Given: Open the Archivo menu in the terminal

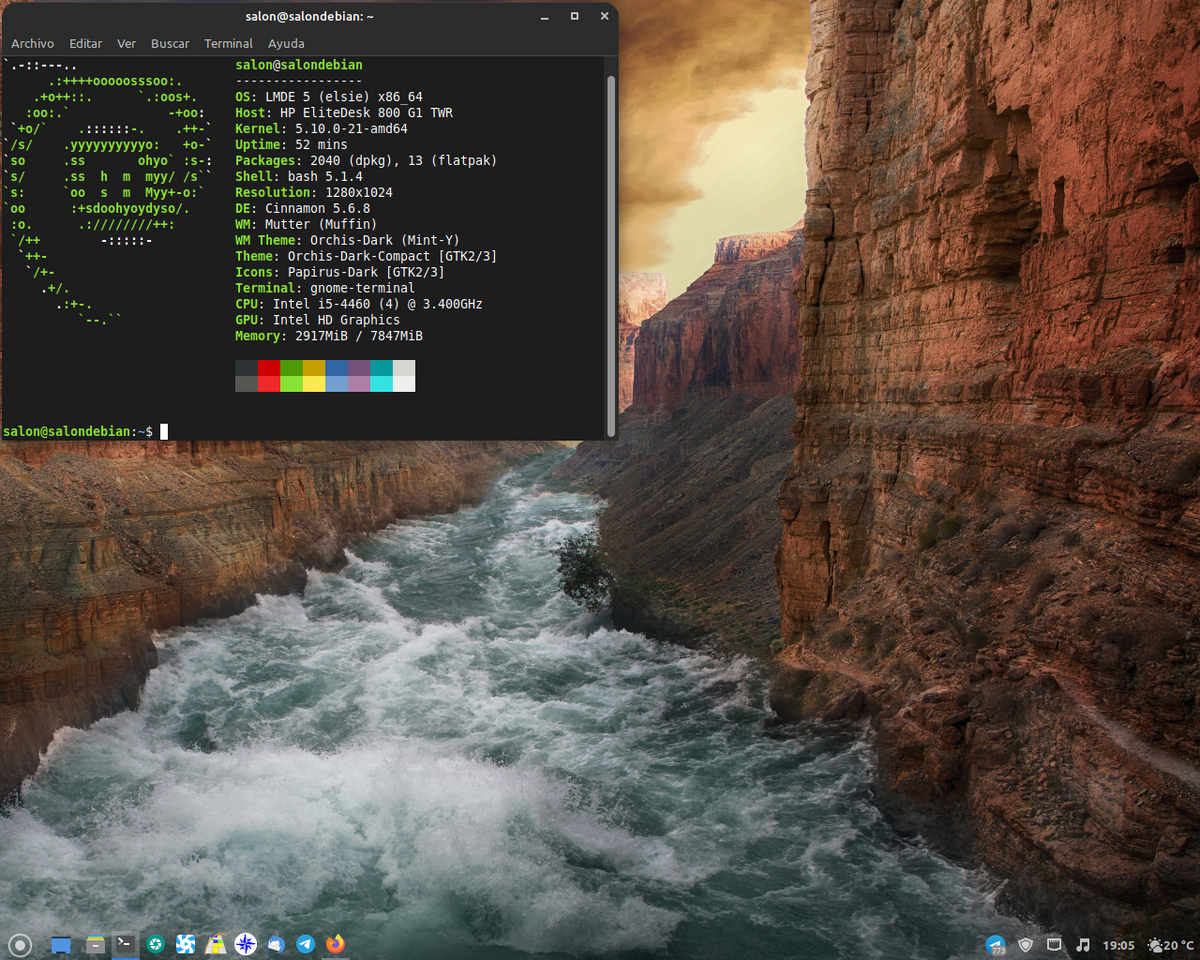Looking at the screenshot, I should click(x=33, y=43).
